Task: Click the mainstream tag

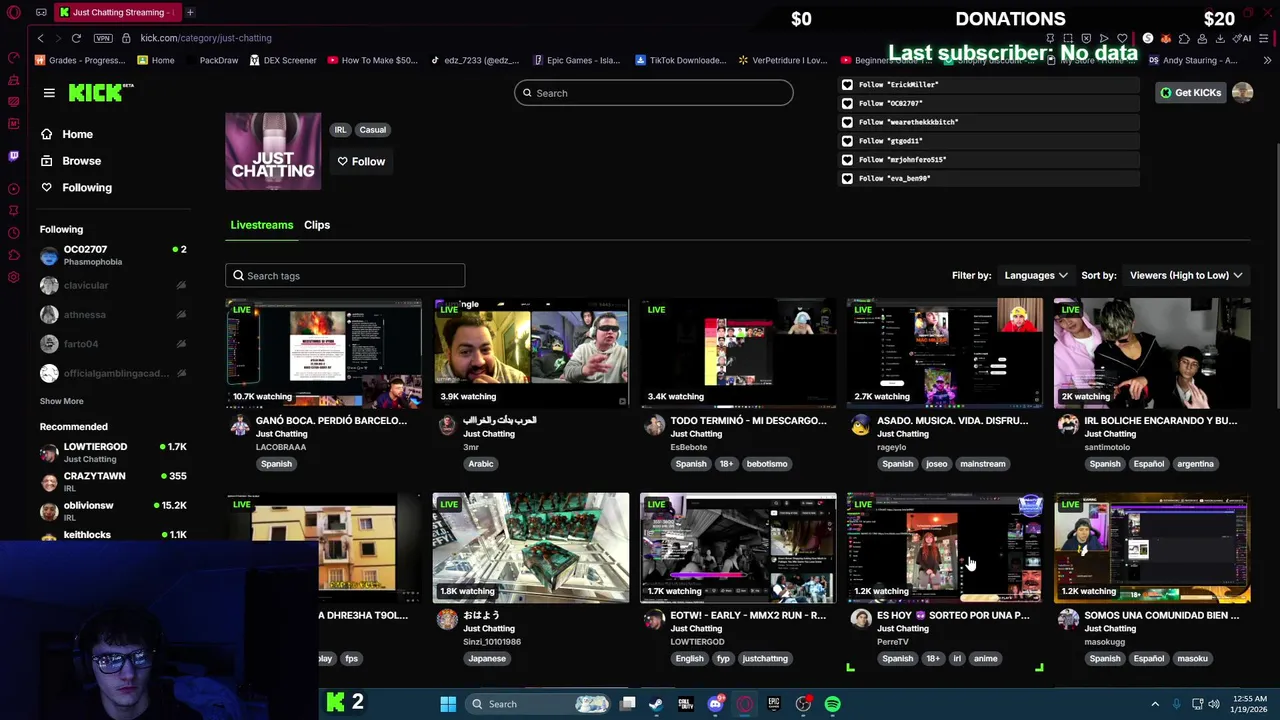Action: pos(983,464)
